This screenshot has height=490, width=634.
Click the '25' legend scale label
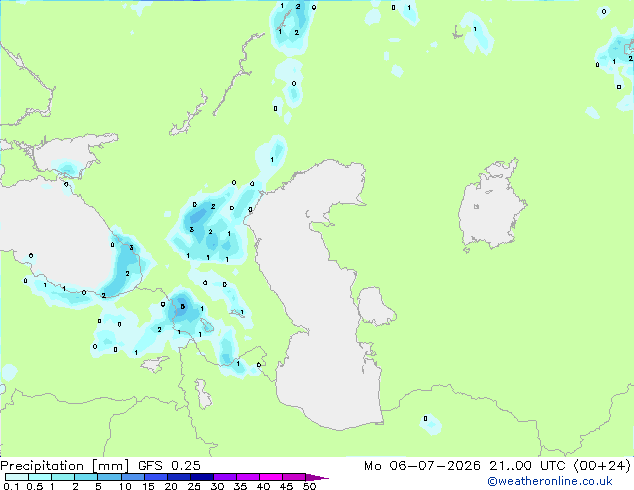(194, 486)
